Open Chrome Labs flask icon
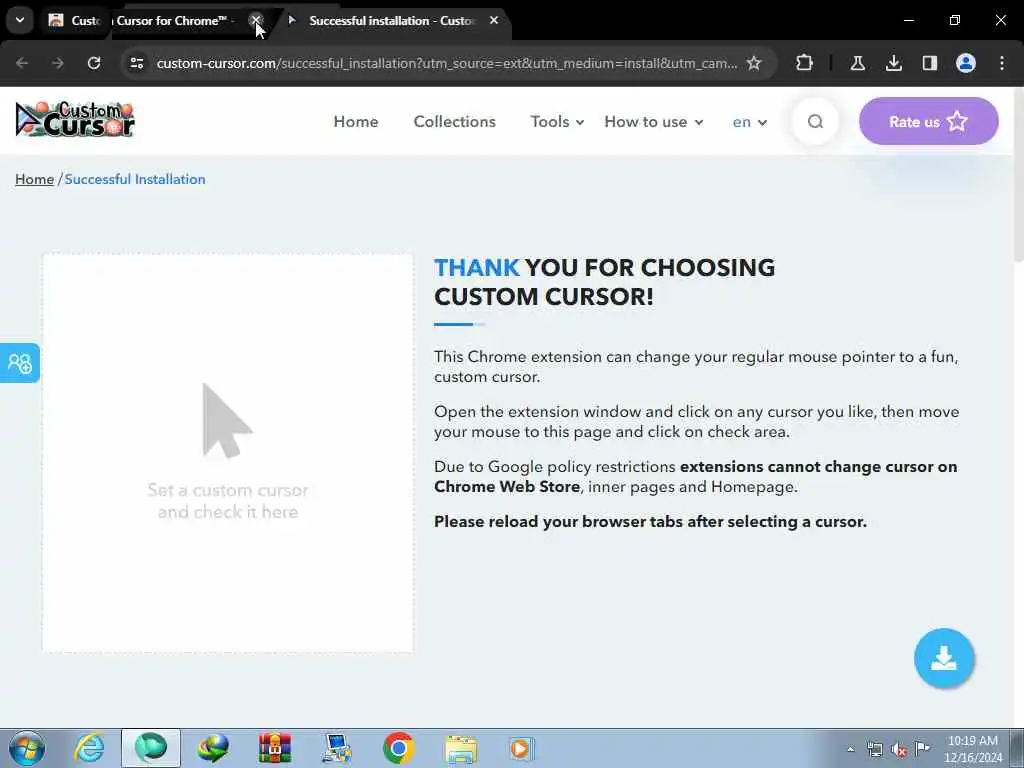The width and height of the screenshot is (1024, 768). [x=857, y=63]
